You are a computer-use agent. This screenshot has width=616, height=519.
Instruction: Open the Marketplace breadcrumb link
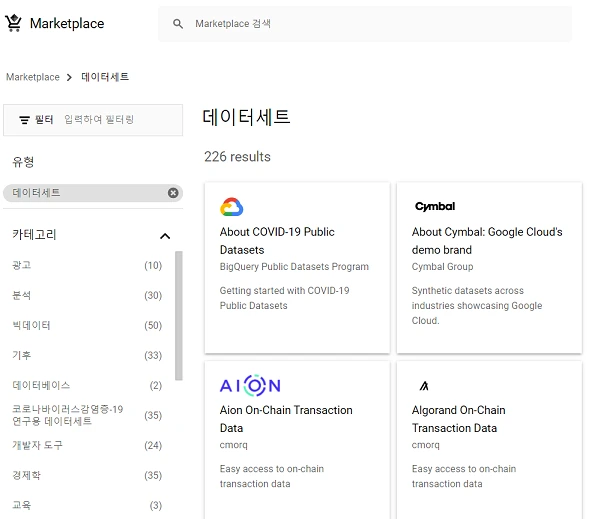pyautogui.click(x=33, y=77)
